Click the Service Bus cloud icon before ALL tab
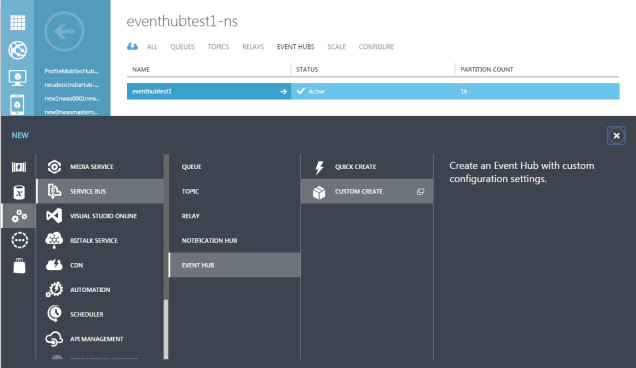 coord(132,46)
